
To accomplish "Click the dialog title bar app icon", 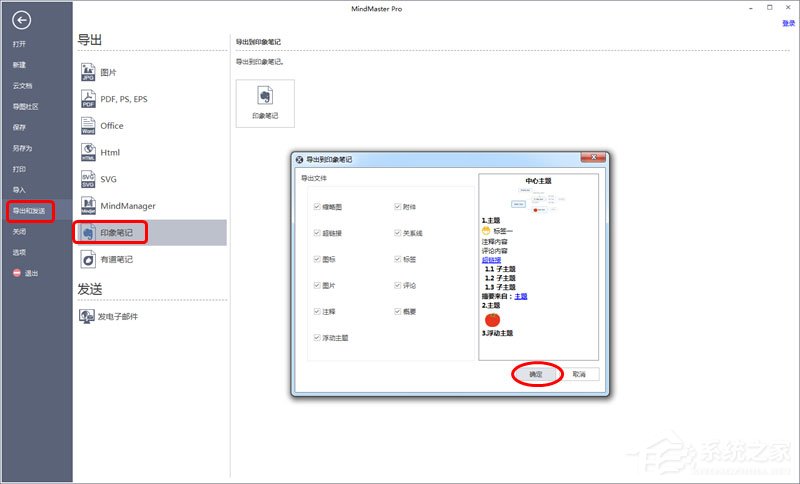I will (x=299, y=160).
